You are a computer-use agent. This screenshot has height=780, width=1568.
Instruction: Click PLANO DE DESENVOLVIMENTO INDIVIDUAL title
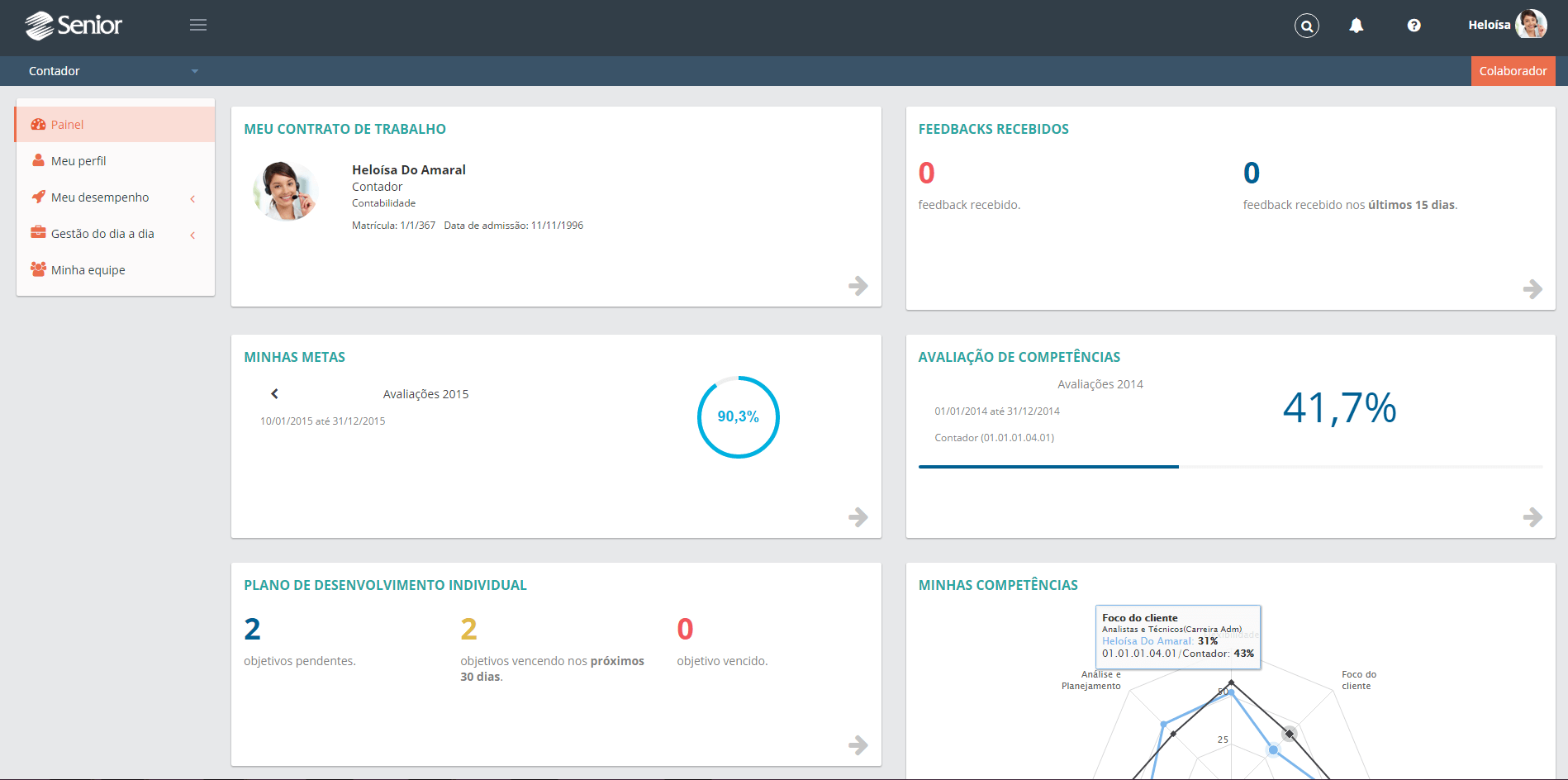[385, 585]
